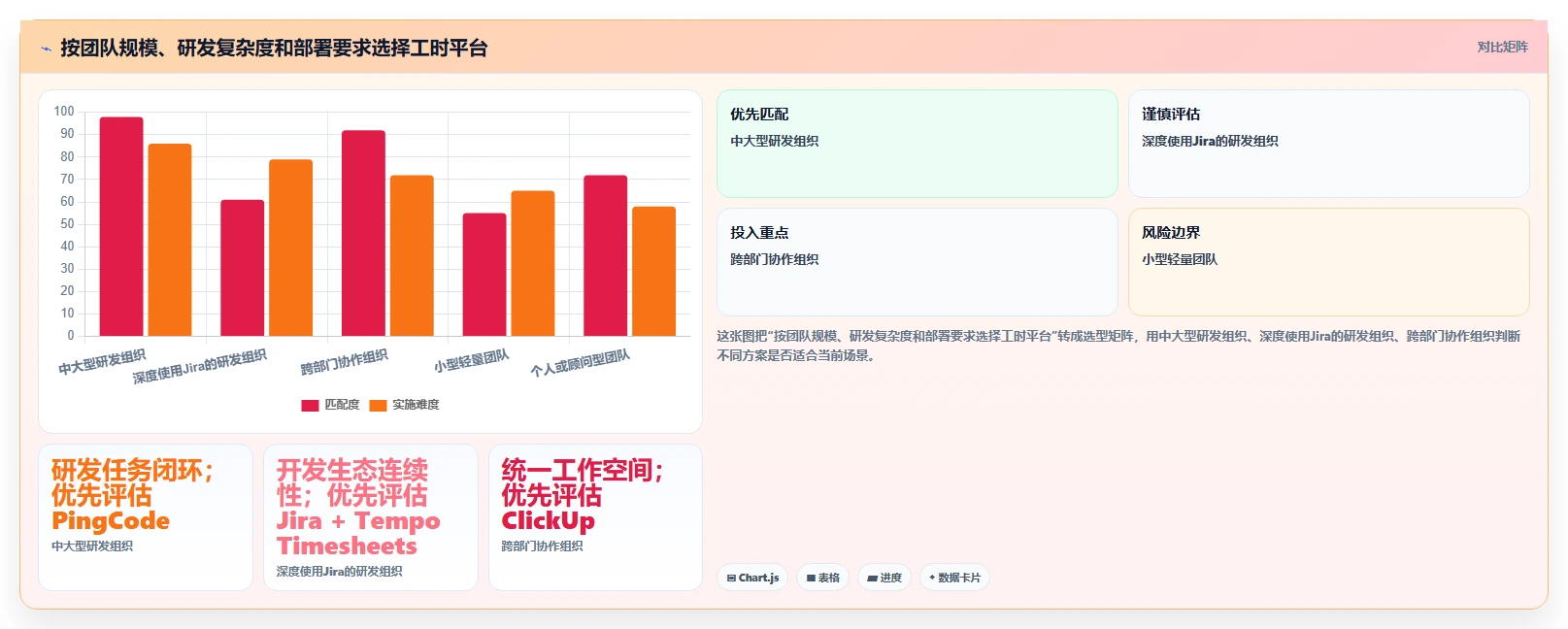Screen dimensions: 1568x629
Task: Click the 进度 chip
Action: (x=884, y=578)
